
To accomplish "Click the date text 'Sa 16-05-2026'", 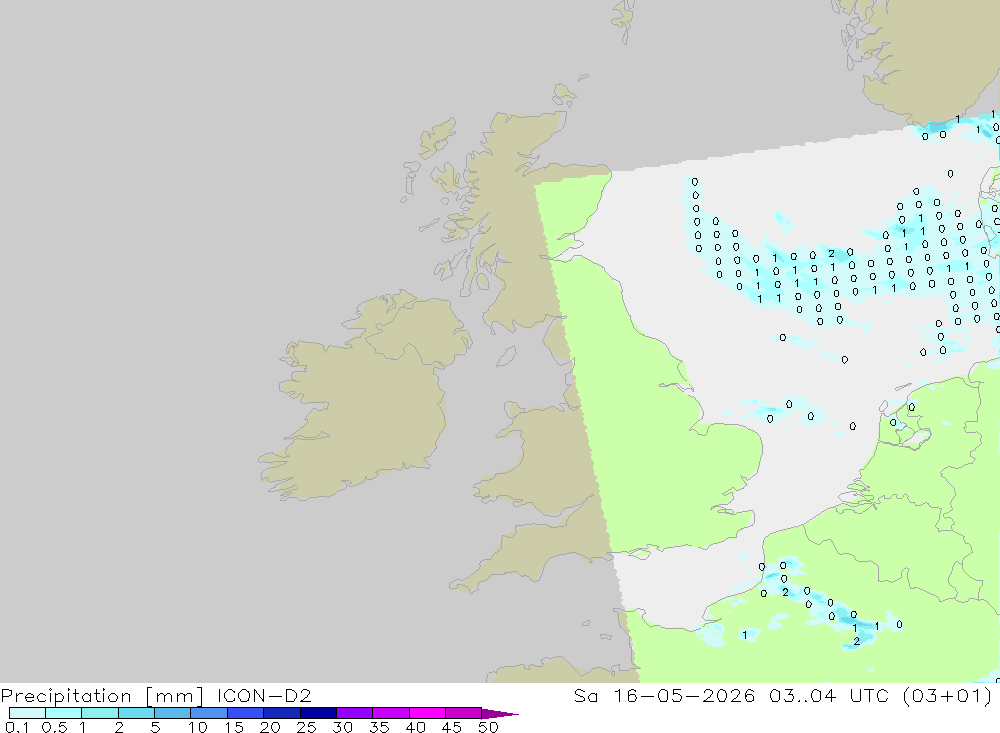I will (x=665, y=695).
